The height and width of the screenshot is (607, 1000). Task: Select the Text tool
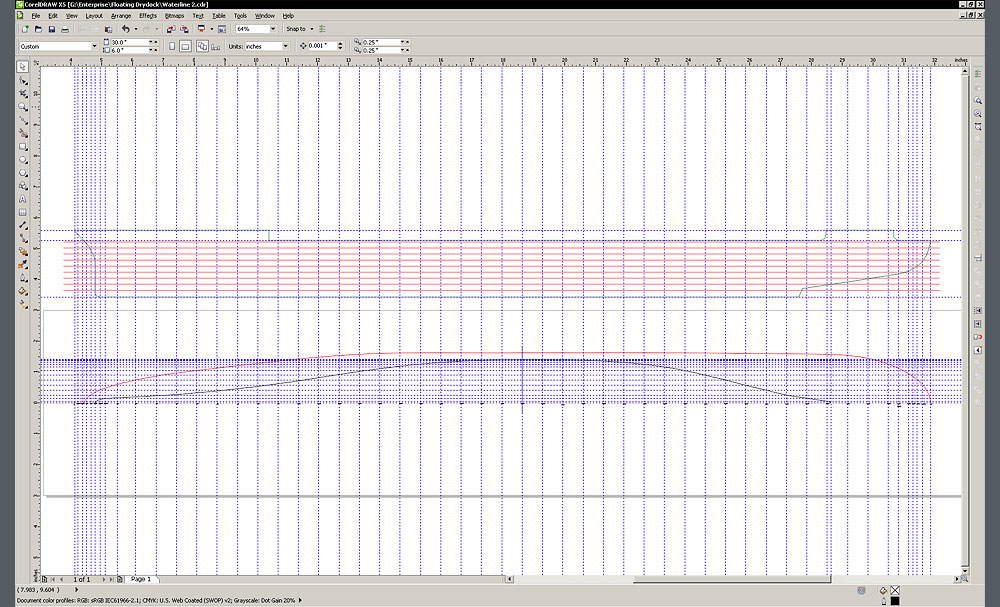pos(23,199)
